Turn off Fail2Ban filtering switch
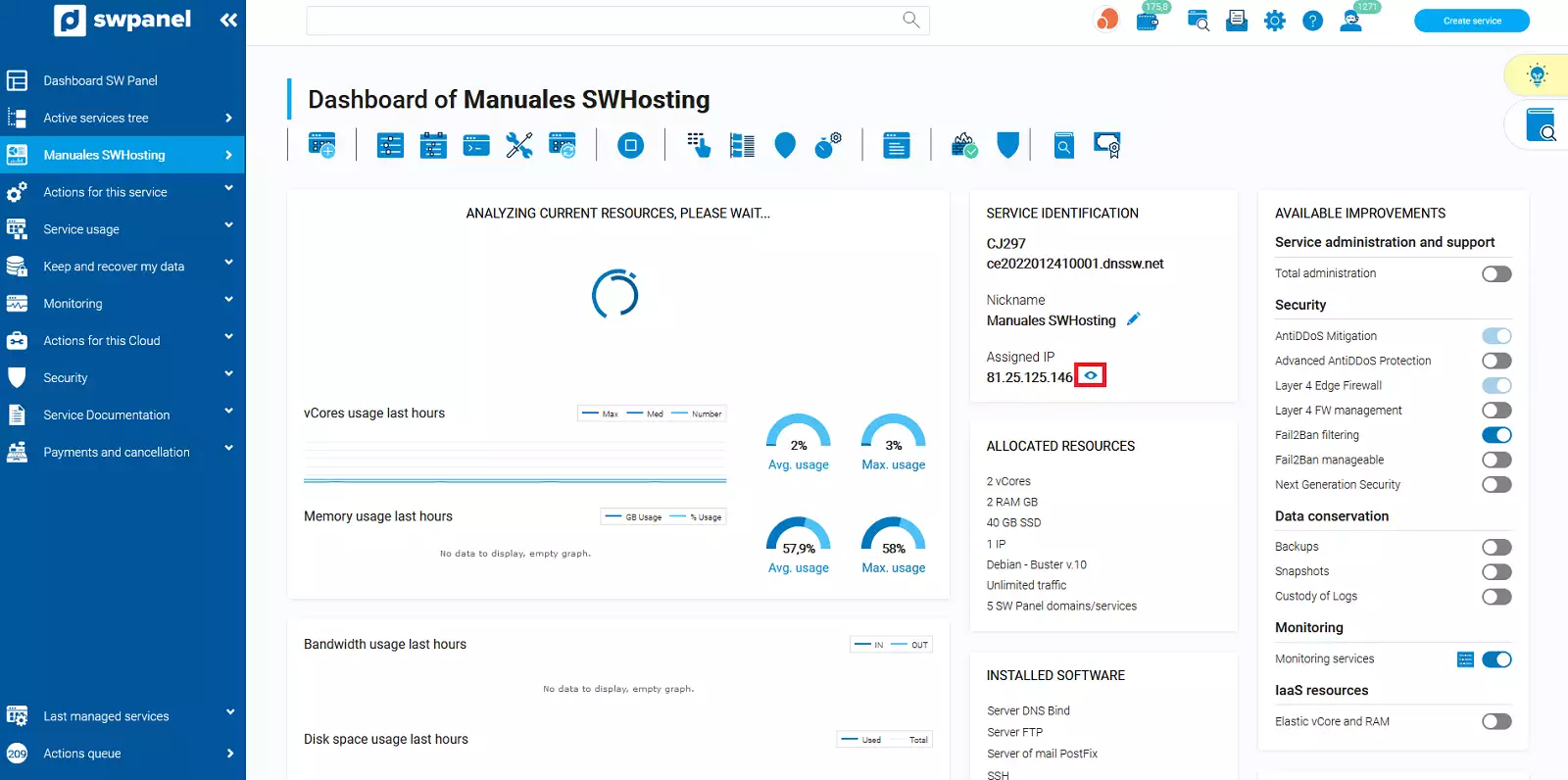The width and height of the screenshot is (1568, 780). pyautogui.click(x=1495, y=435)
